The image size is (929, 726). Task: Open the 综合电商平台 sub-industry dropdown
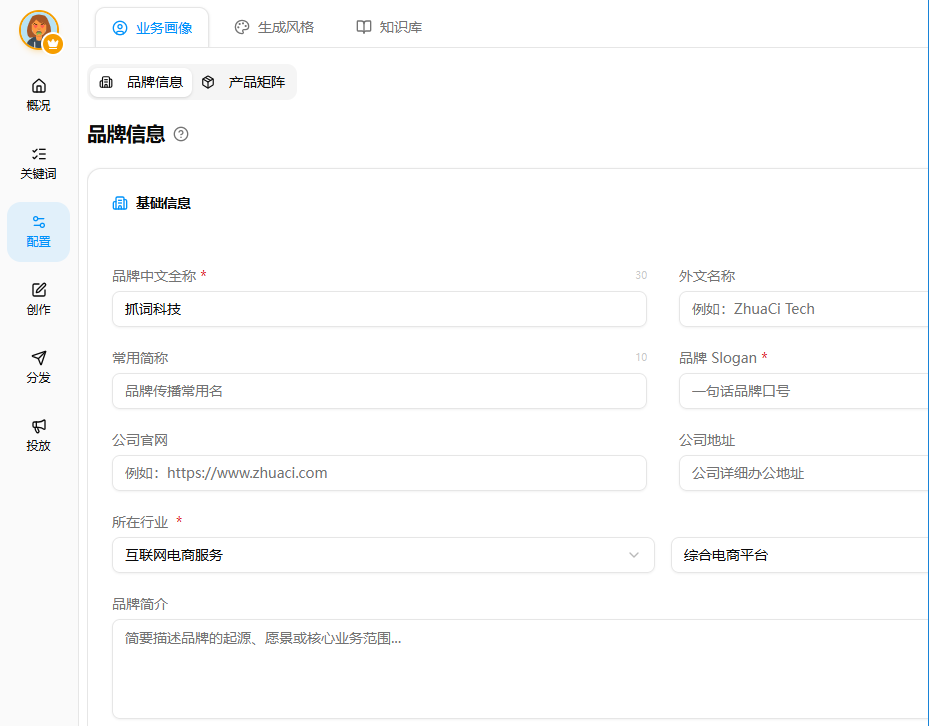tap(800, 555)
